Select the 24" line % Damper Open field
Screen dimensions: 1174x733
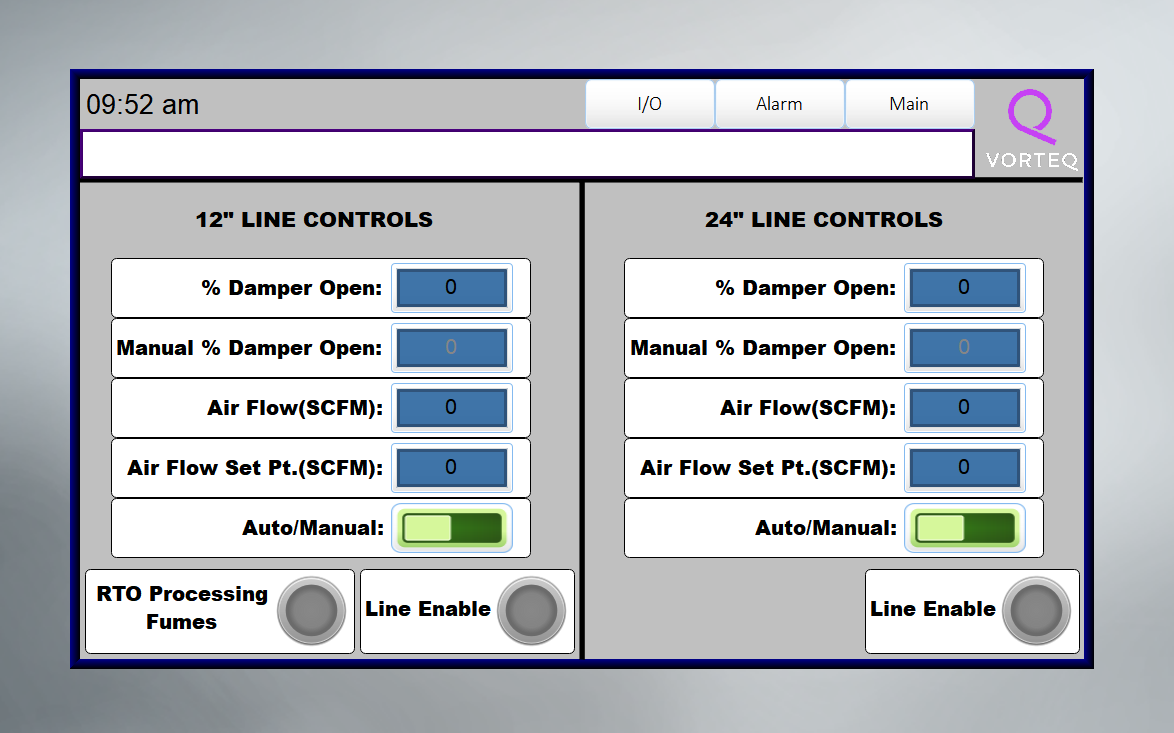tap(964, 288)
